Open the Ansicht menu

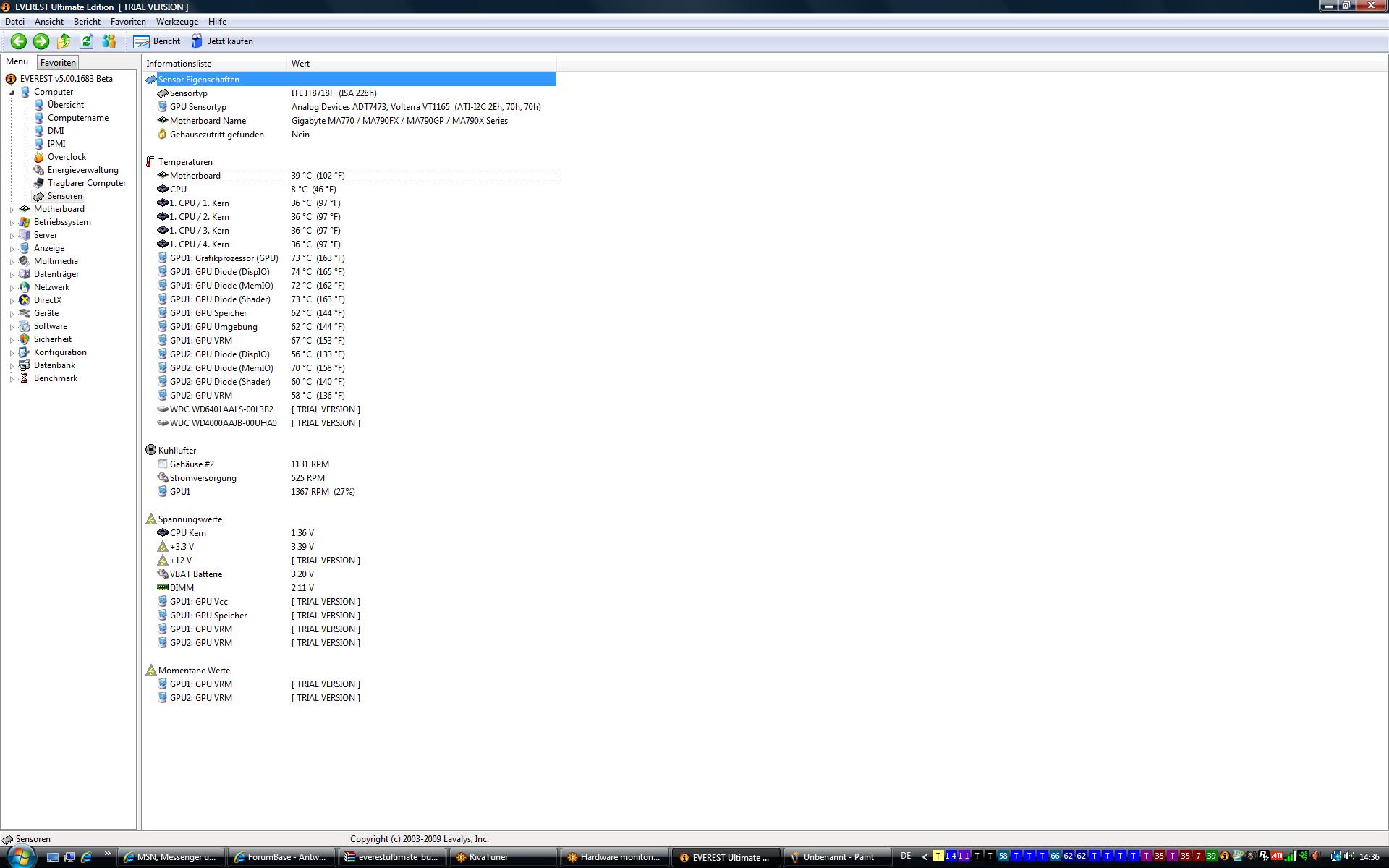point(49,22)
